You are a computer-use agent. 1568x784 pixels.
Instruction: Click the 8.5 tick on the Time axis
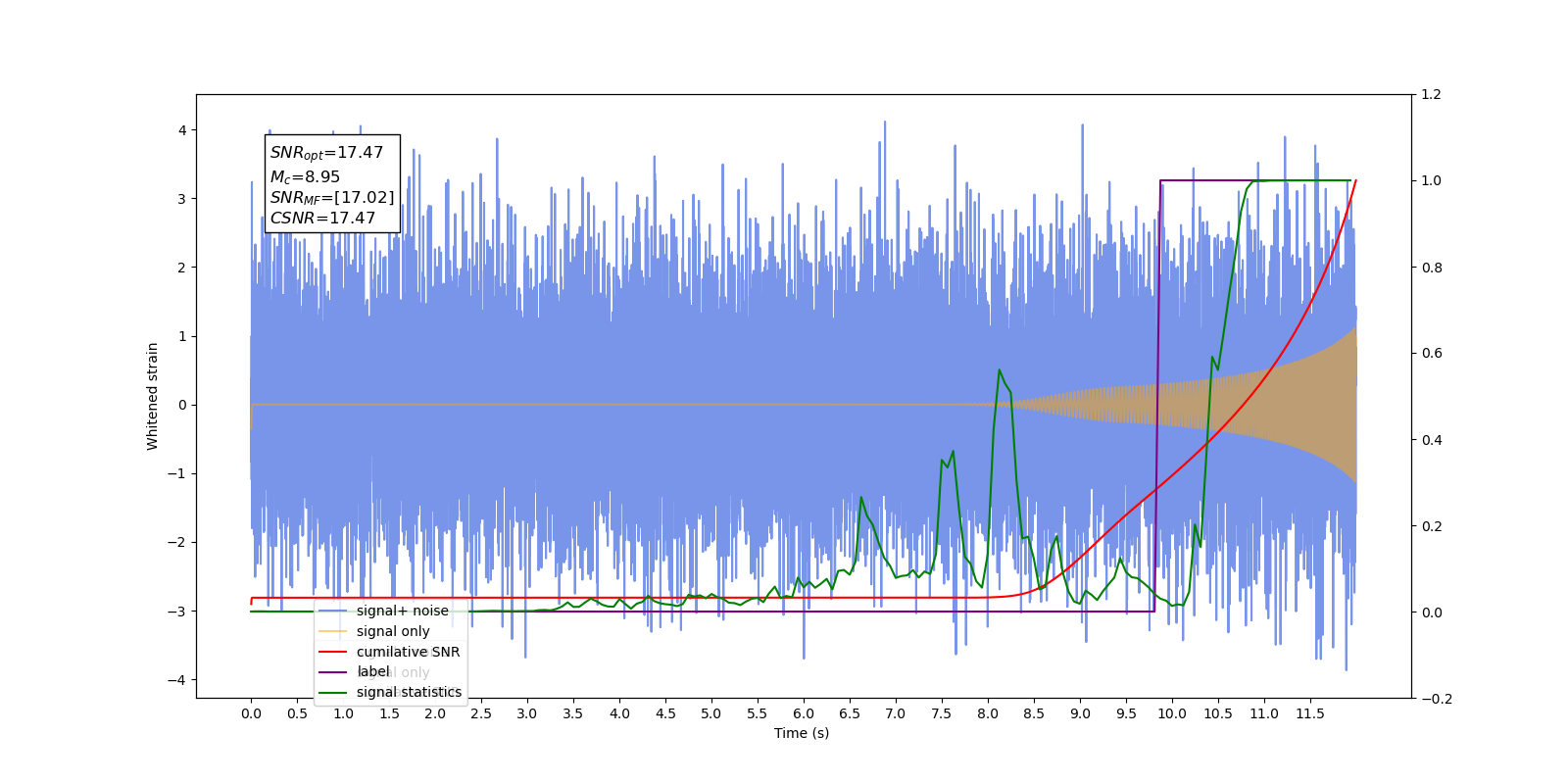tap(1034, 713)
